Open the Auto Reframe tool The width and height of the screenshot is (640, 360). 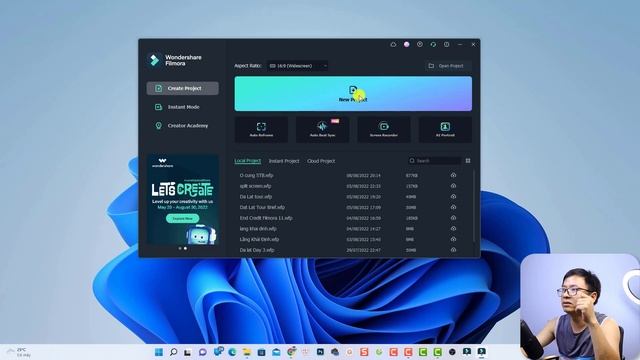pos(261,129)
